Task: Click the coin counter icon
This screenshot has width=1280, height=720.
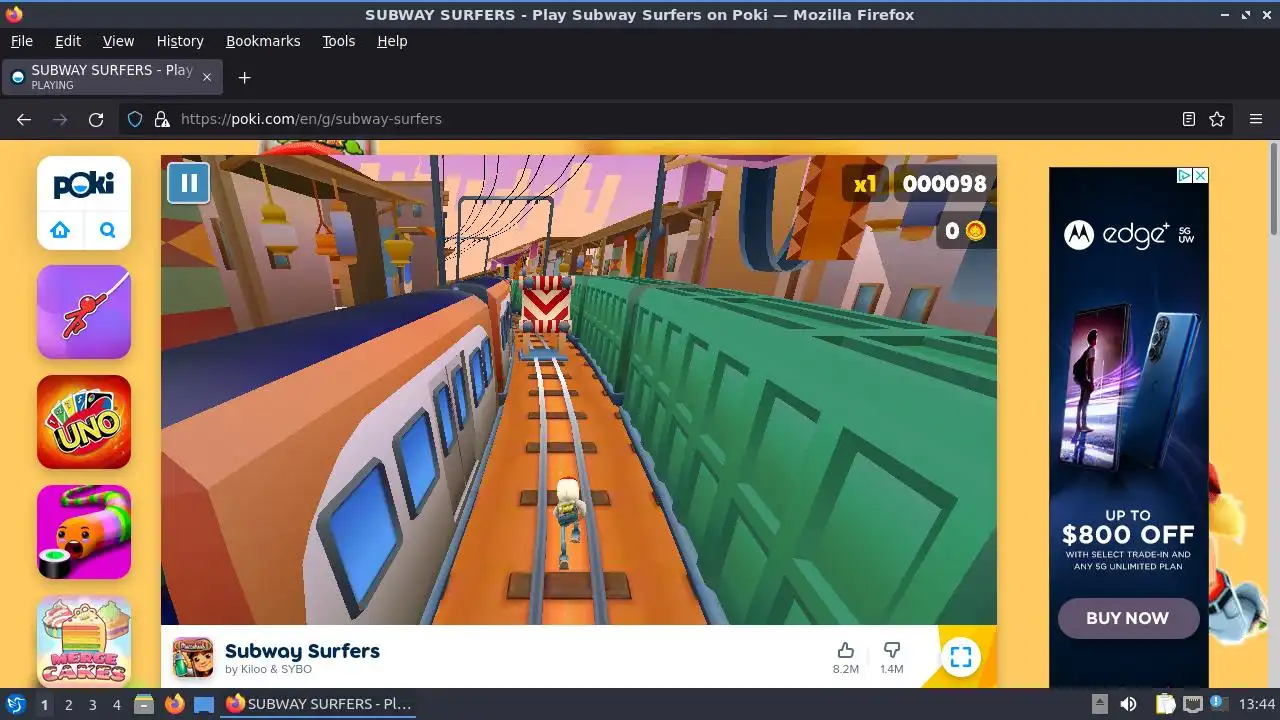Action: pyautogui.click(x=975, y=231)
